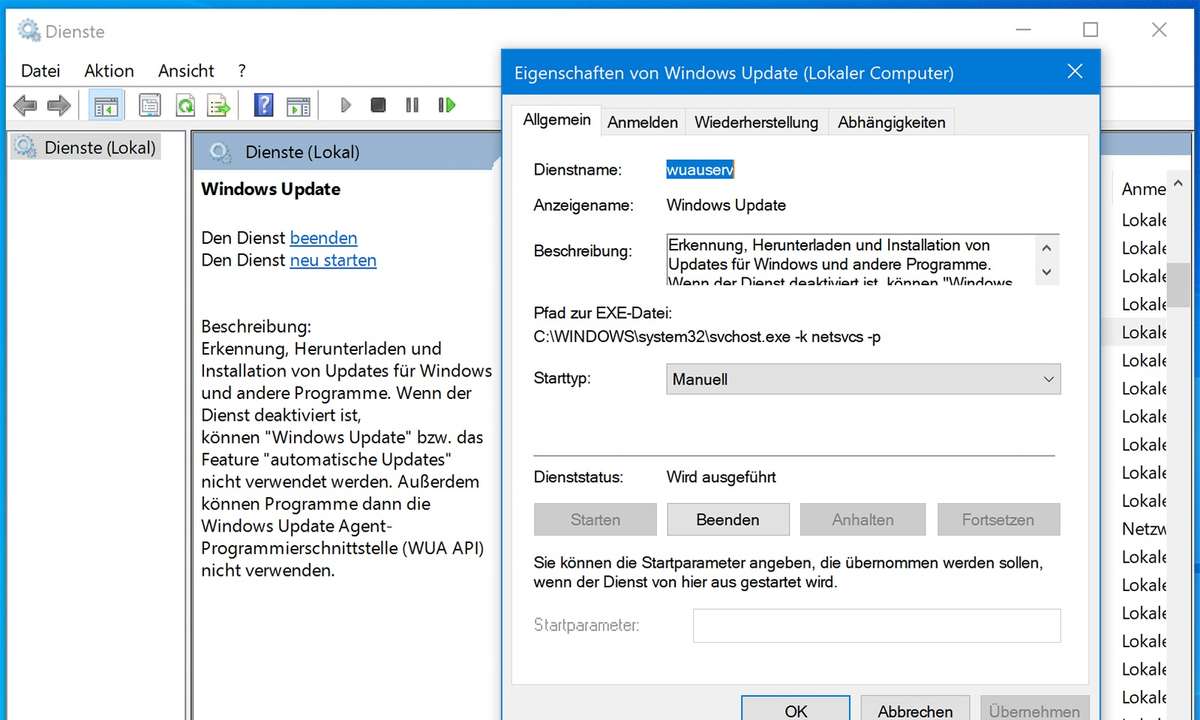The height and width of the screenshot is (720, 1200).
Task: Click the up arrow in the Beschreibung box
Action: point(1047,248)
